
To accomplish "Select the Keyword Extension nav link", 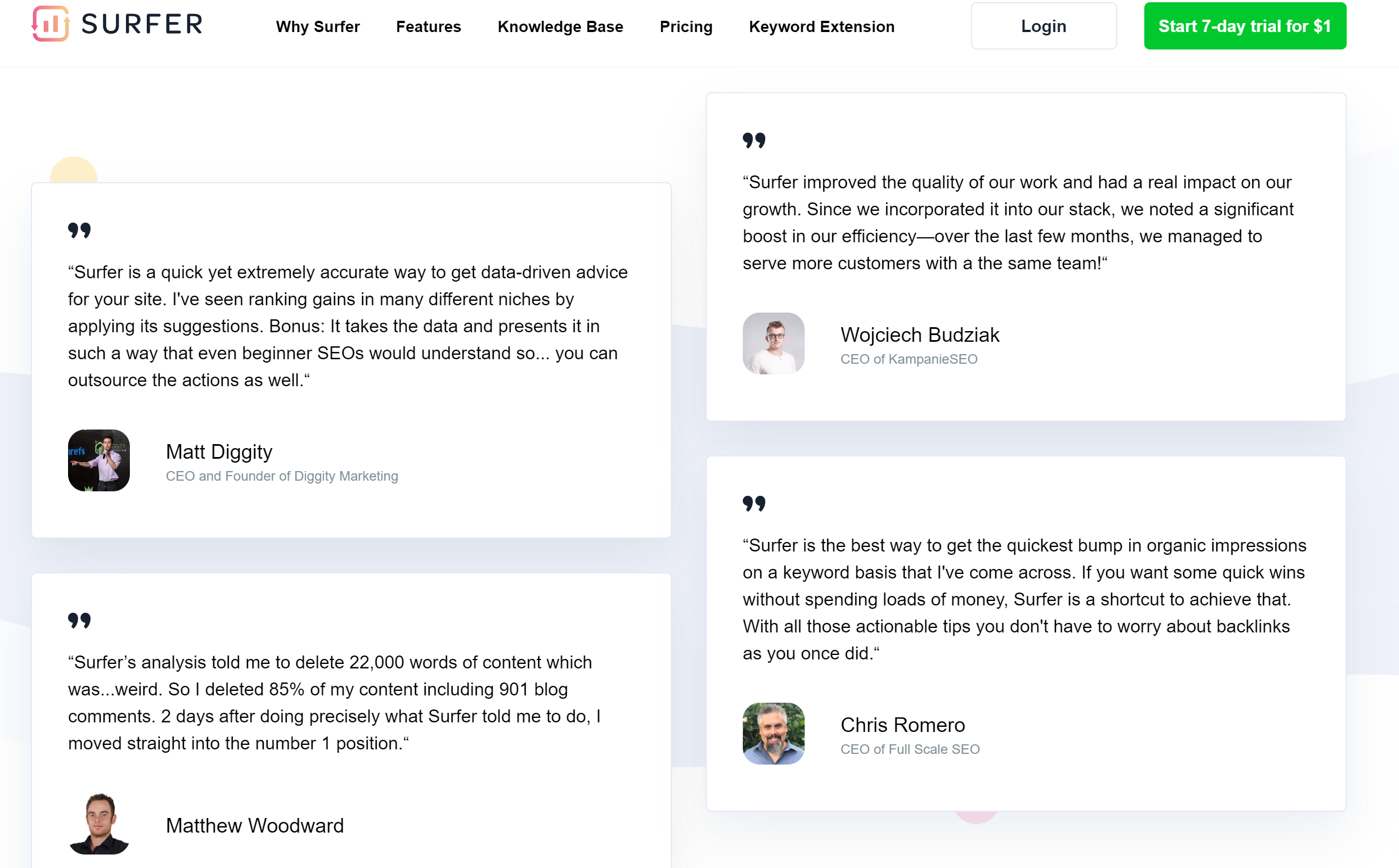I will (821, 26).
